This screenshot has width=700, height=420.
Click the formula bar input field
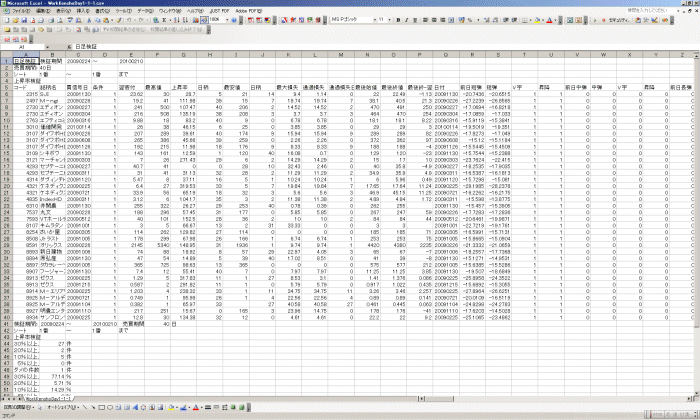(x=384, y=47)
